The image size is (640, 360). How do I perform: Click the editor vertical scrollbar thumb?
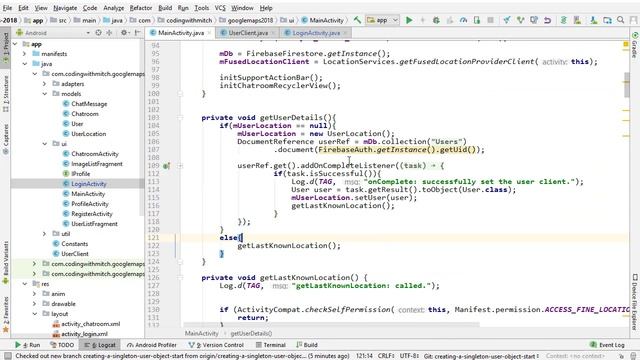point(627,85)
